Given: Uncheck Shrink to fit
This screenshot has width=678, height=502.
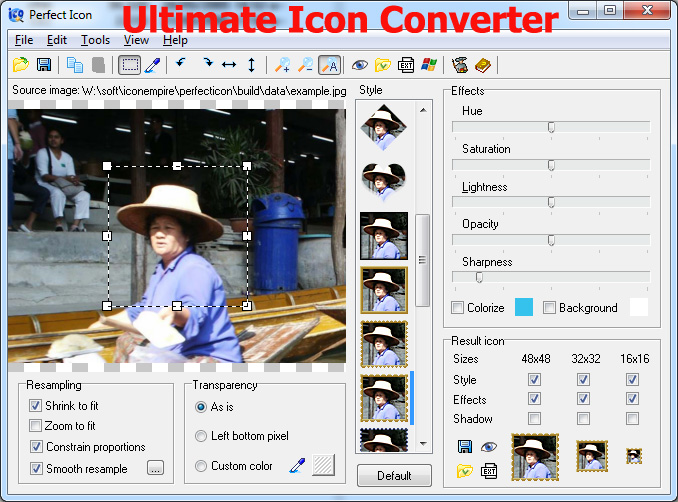Looking at the screenshot, I should [x=35, y=406].
